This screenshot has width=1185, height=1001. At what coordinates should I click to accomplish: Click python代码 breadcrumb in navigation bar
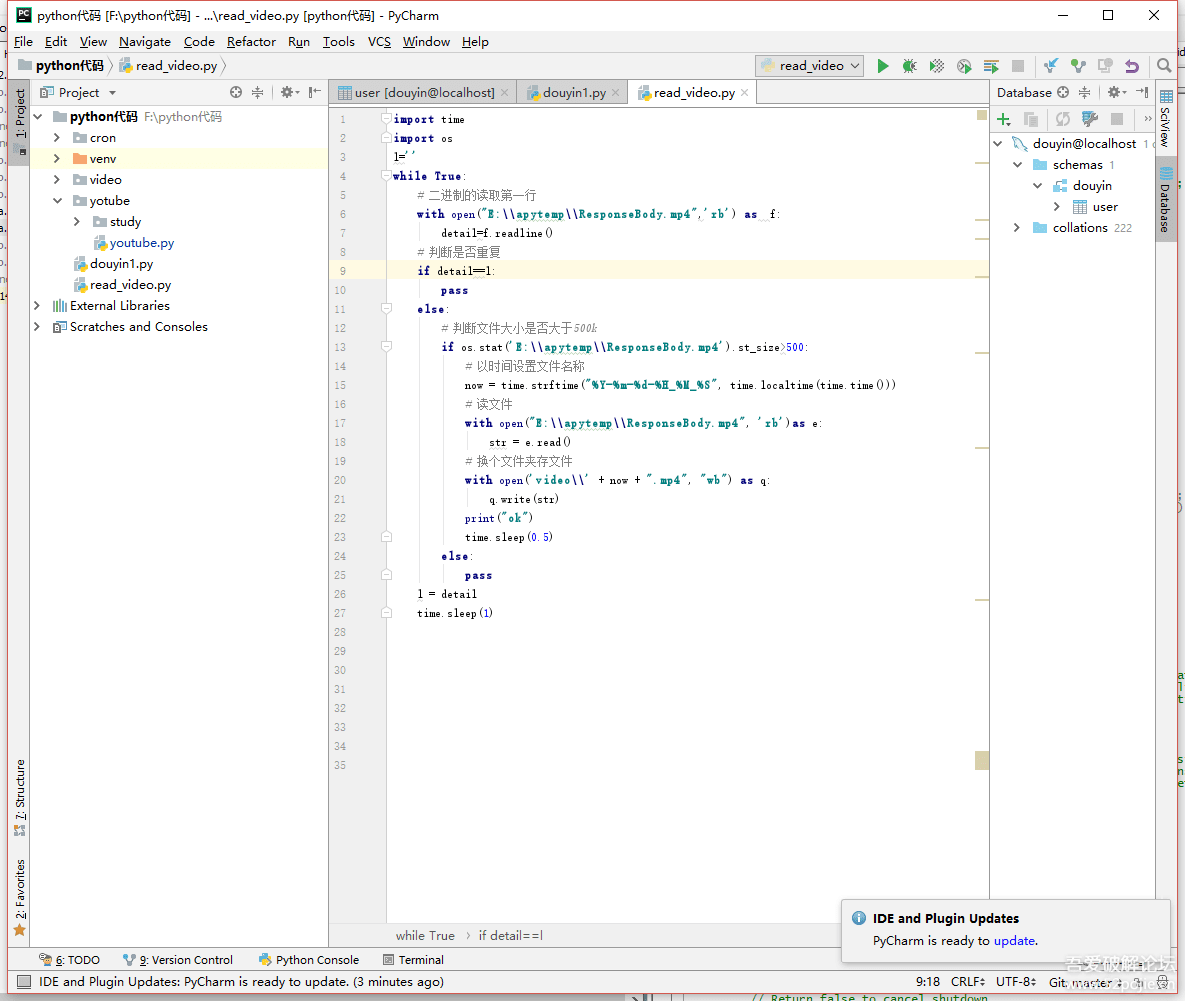tap(61, 66)
